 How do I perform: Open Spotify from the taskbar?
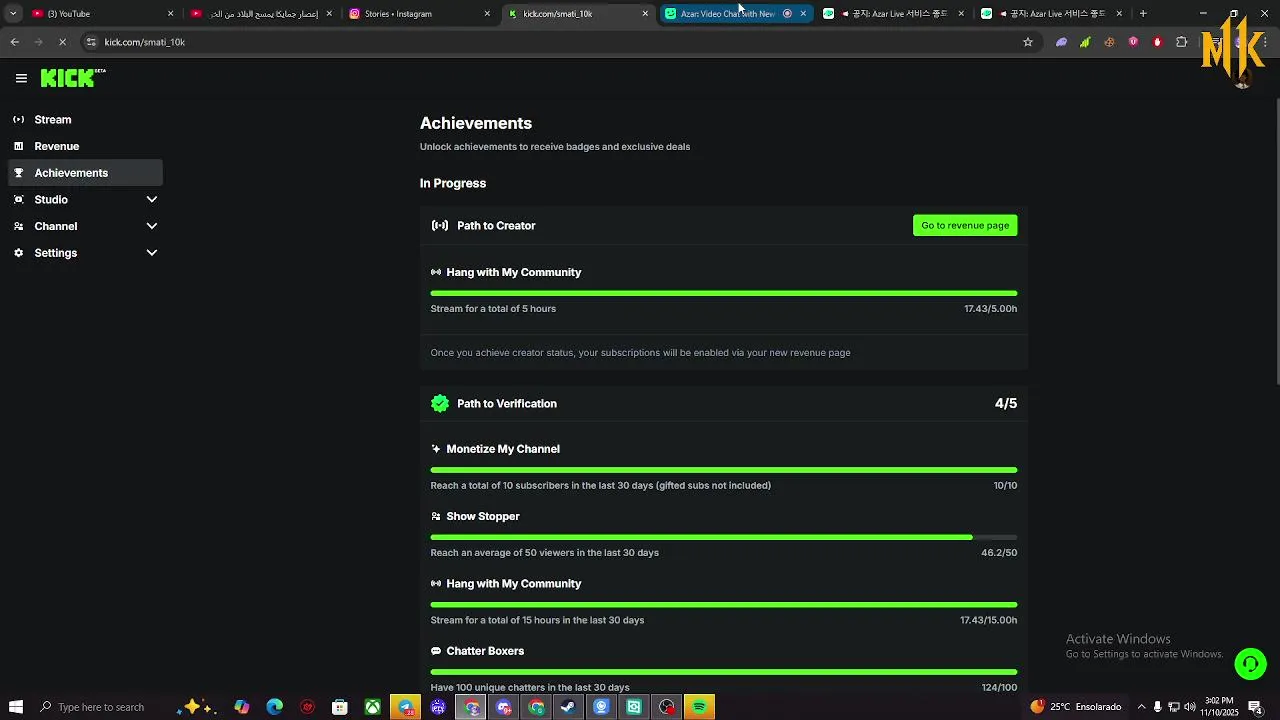(x=699, y=707)
